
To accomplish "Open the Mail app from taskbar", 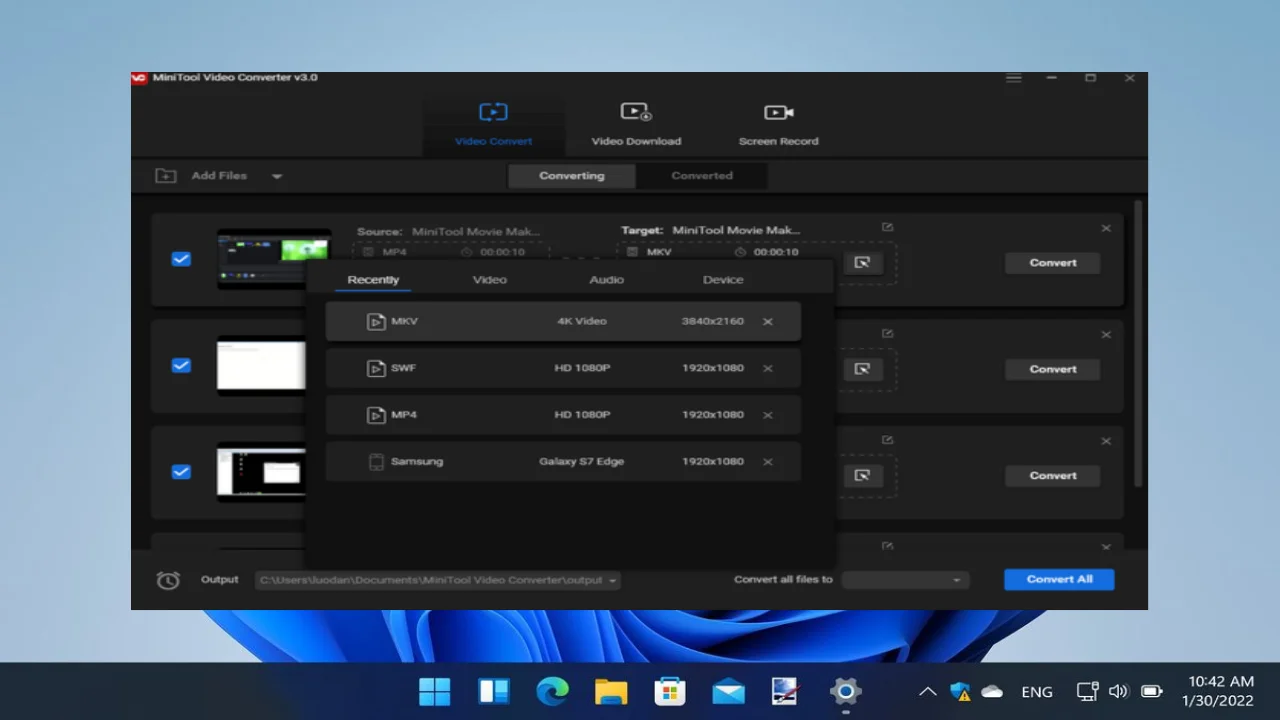I will [x=729, y=691].
